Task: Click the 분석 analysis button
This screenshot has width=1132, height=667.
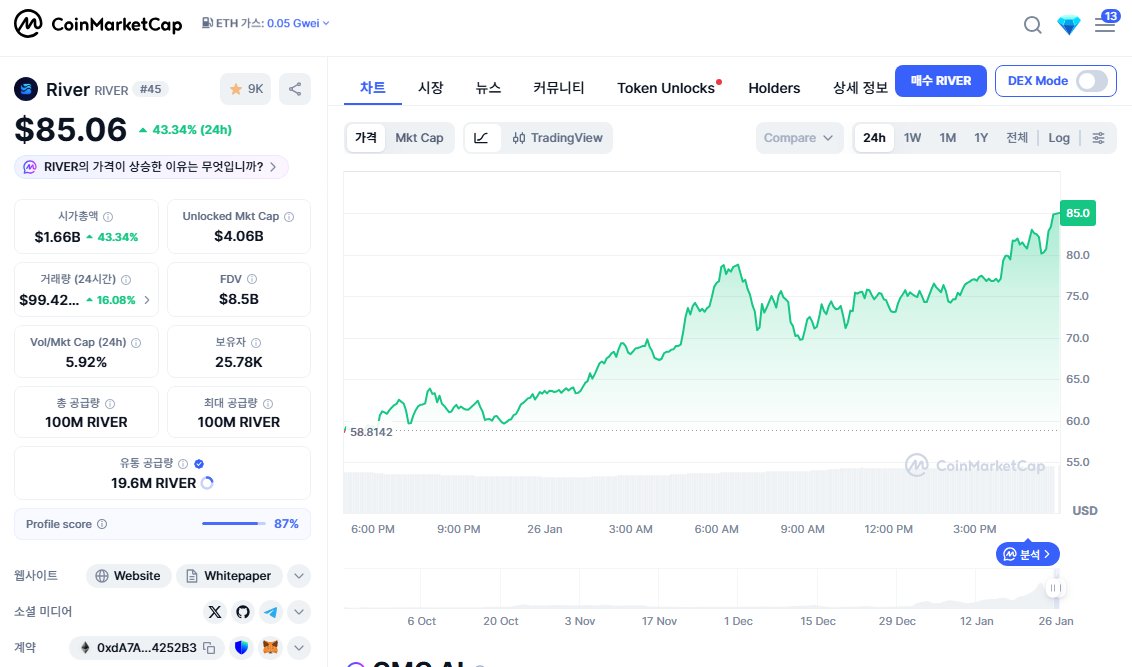Action: click(1027, 554)
